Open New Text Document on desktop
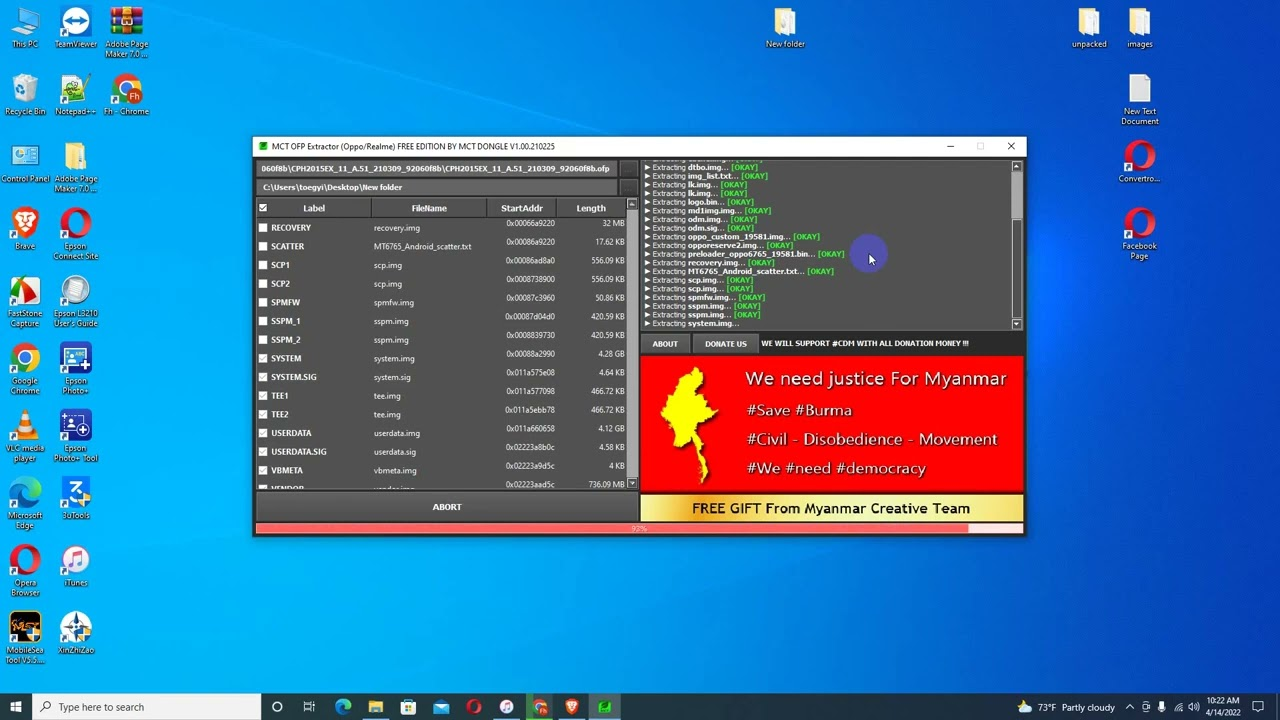The width and height of the screenshot is (1280, 720). pos(1140,99)
